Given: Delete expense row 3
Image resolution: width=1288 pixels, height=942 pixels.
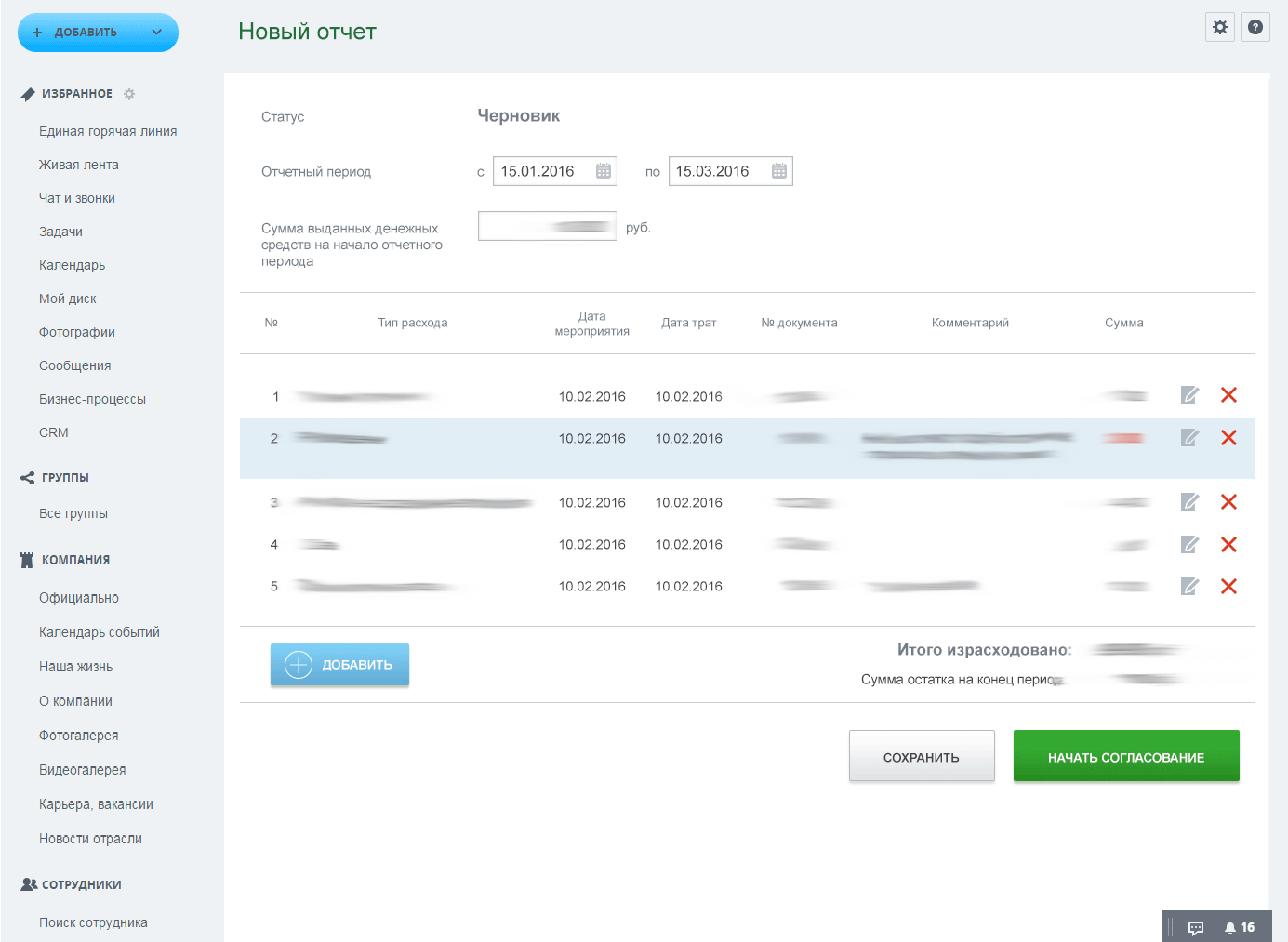Looking at the screenshot, I should (x=1228, y=502).
